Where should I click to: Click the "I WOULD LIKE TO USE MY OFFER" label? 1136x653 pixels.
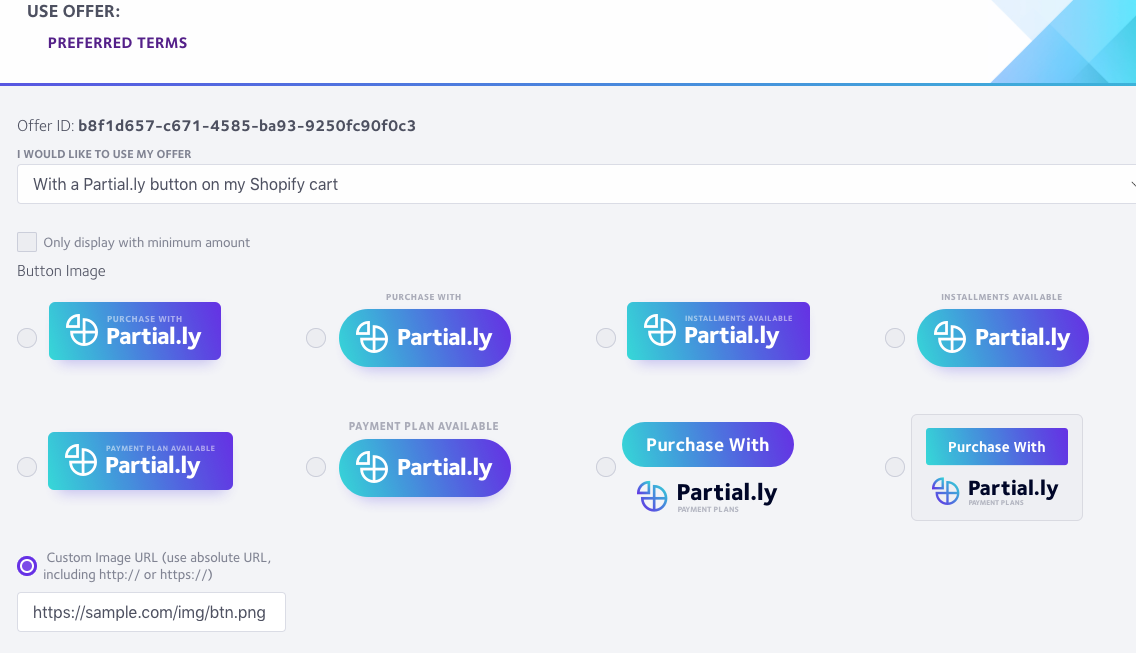pos(104,154)
